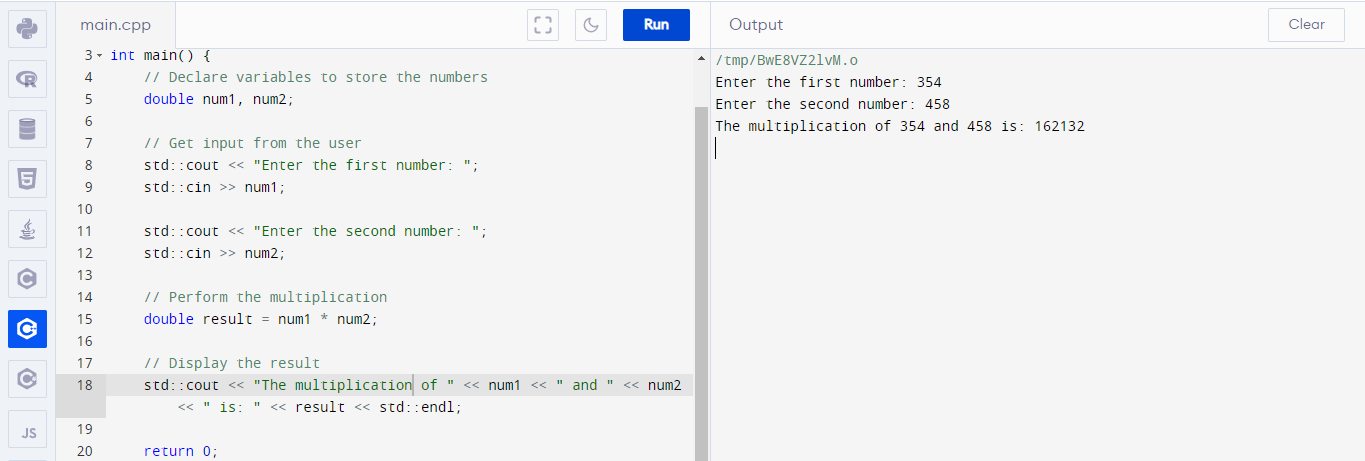Click the 'std::cin >> num2;' line
Screen dimensions: 1365x461
tap(215, 253)
